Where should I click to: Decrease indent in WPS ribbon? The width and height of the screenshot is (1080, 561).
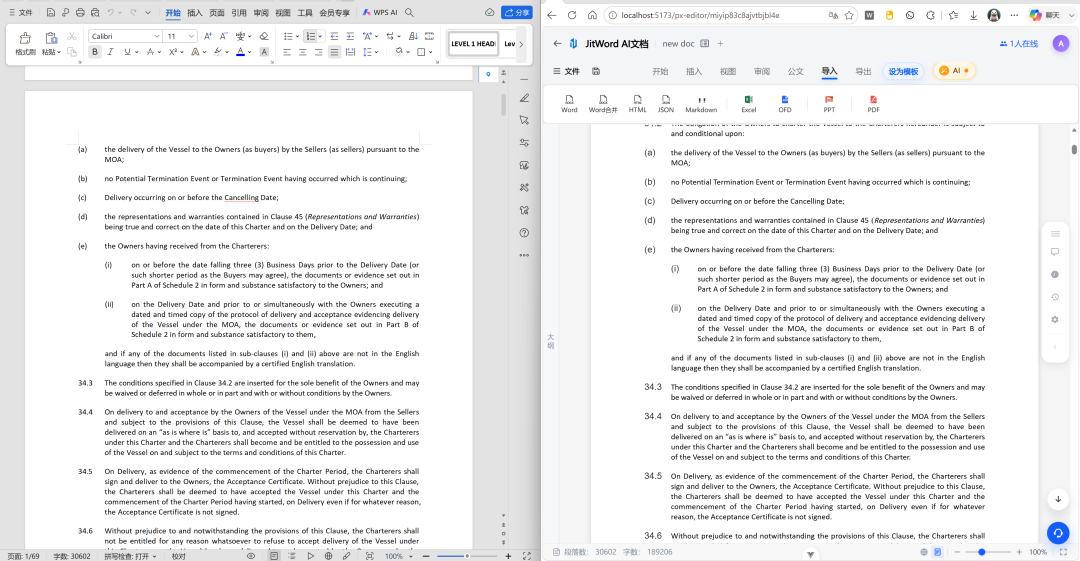(334, 36)
